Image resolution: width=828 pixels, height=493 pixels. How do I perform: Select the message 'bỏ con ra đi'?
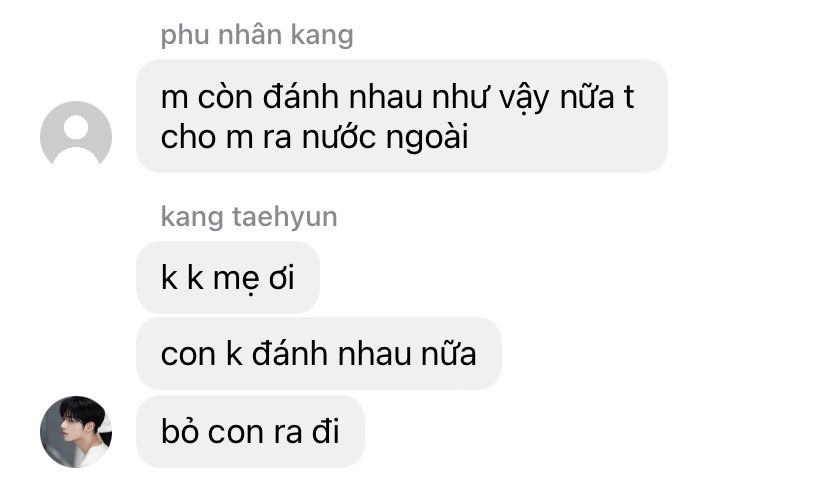point(250,432)
